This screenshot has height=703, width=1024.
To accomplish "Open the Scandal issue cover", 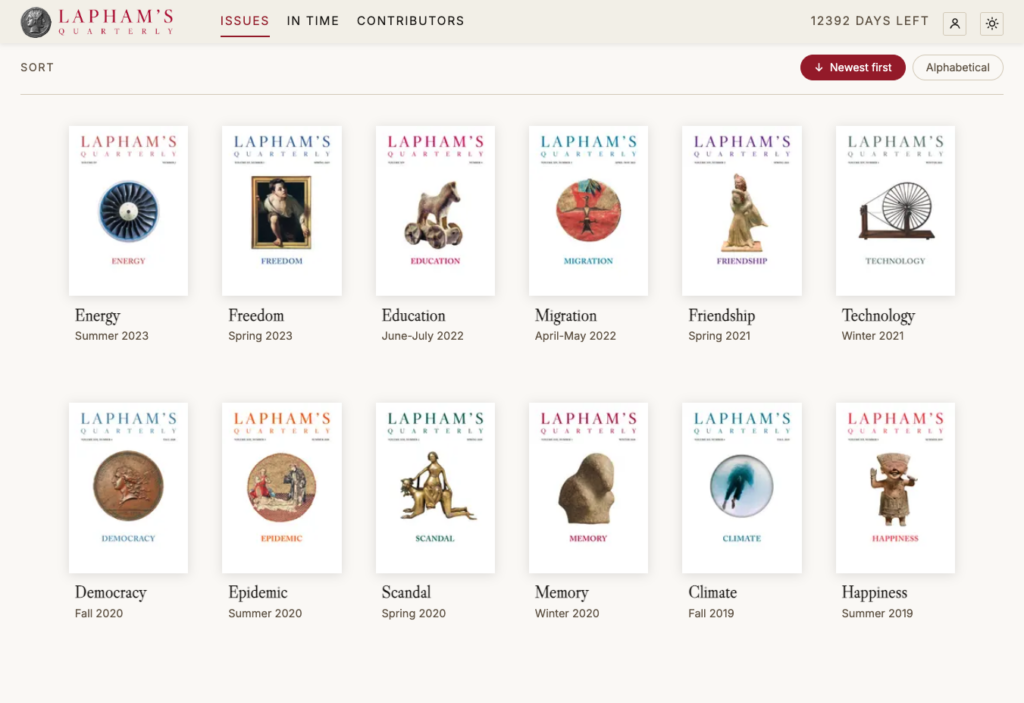I will point(435,488).
